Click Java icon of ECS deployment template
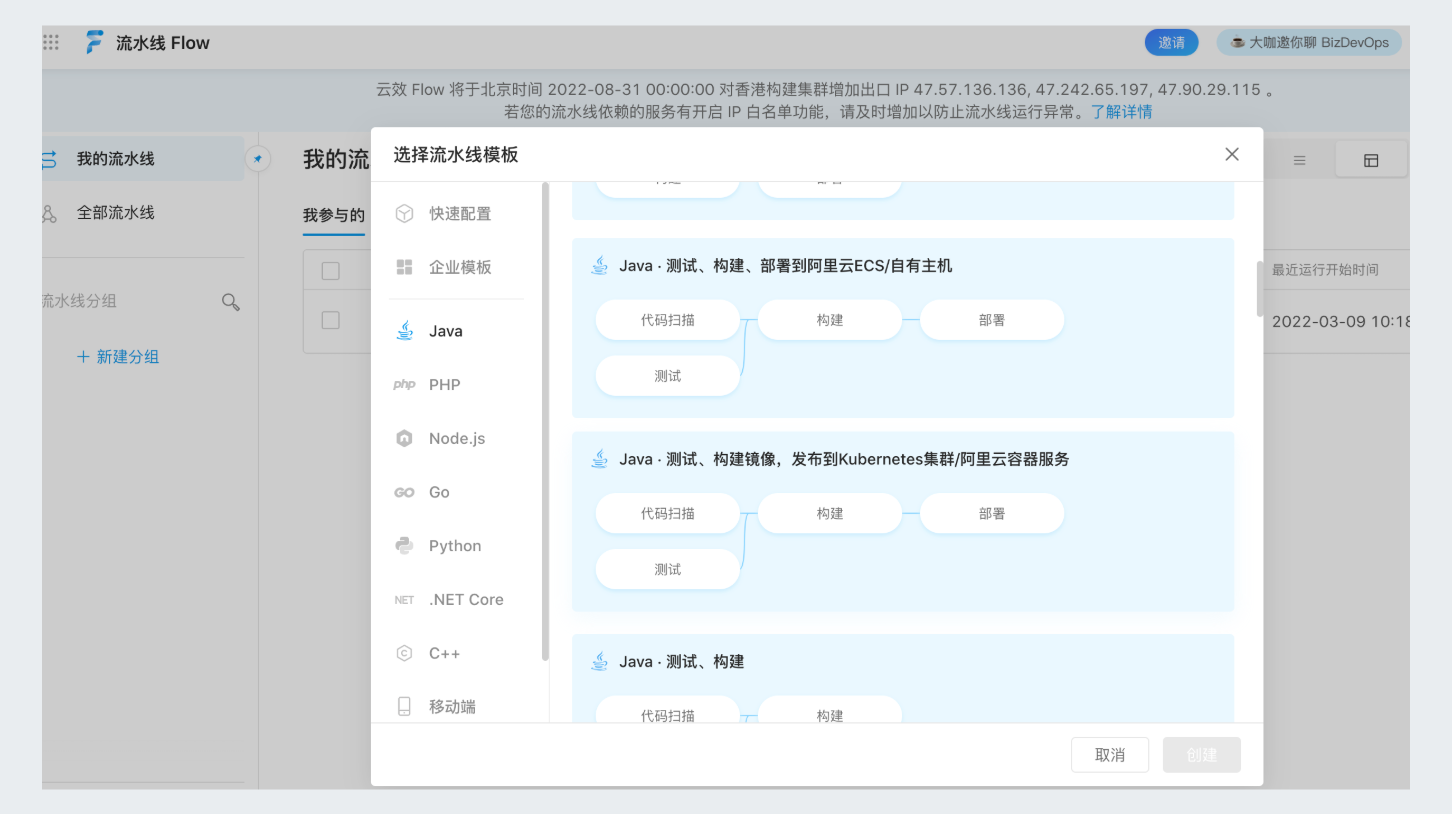The height and width of the screenshot is (814, 1452). click(x=600, y=266)
